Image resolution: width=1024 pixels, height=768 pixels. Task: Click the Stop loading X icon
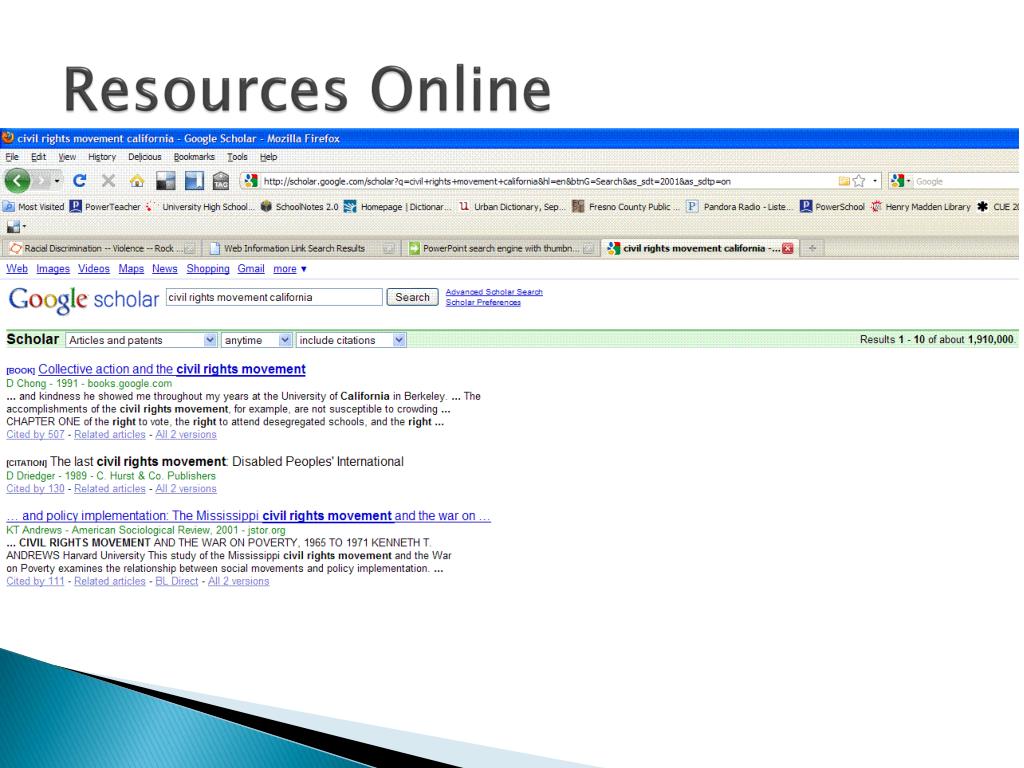click(108, 181)
